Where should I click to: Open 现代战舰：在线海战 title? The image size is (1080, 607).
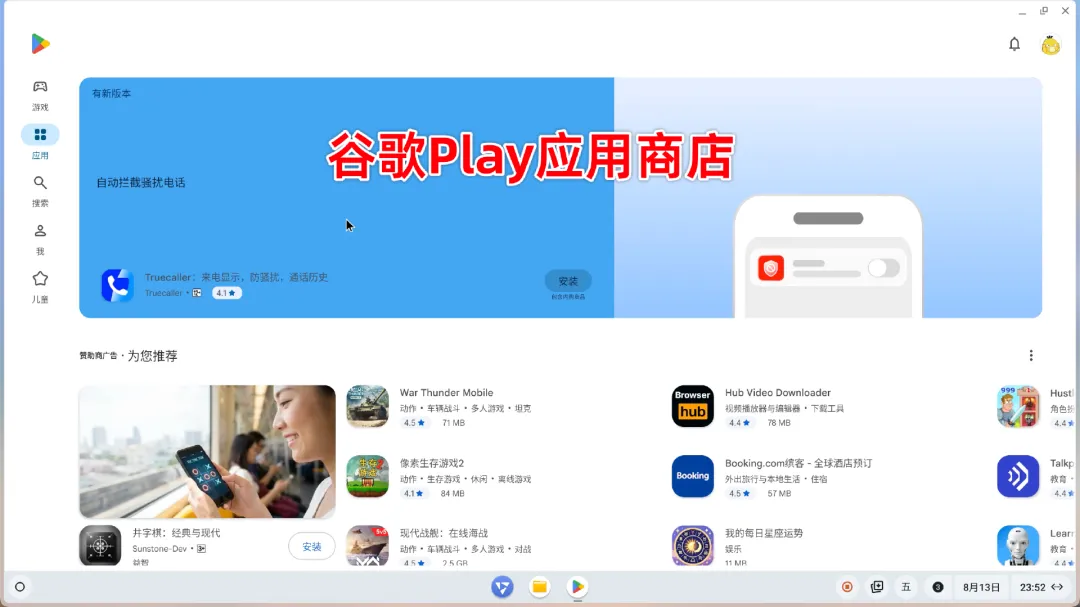(444, 533)
